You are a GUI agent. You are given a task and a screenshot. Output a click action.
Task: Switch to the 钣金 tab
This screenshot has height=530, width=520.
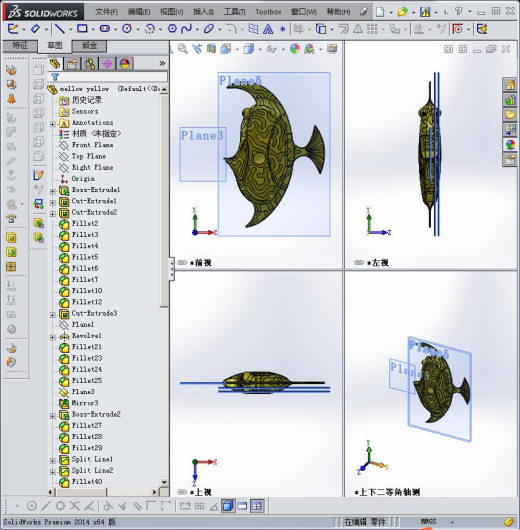click(89, 46)
